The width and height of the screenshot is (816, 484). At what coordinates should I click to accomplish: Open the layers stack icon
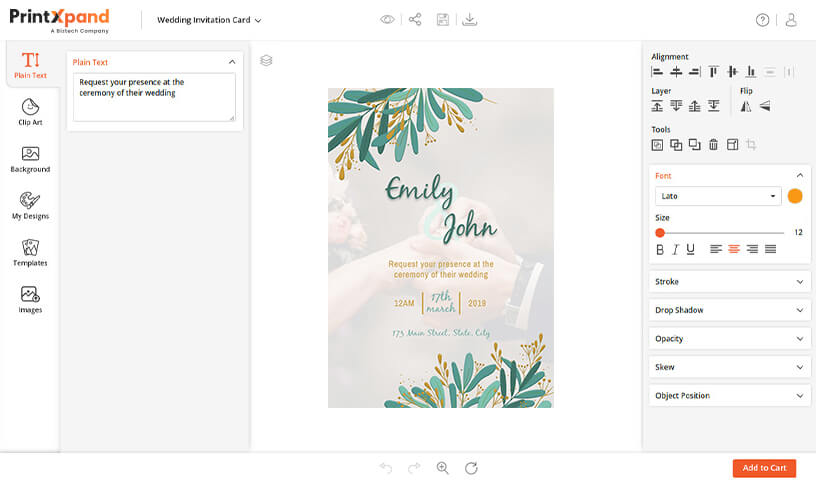tap(266, 60)
